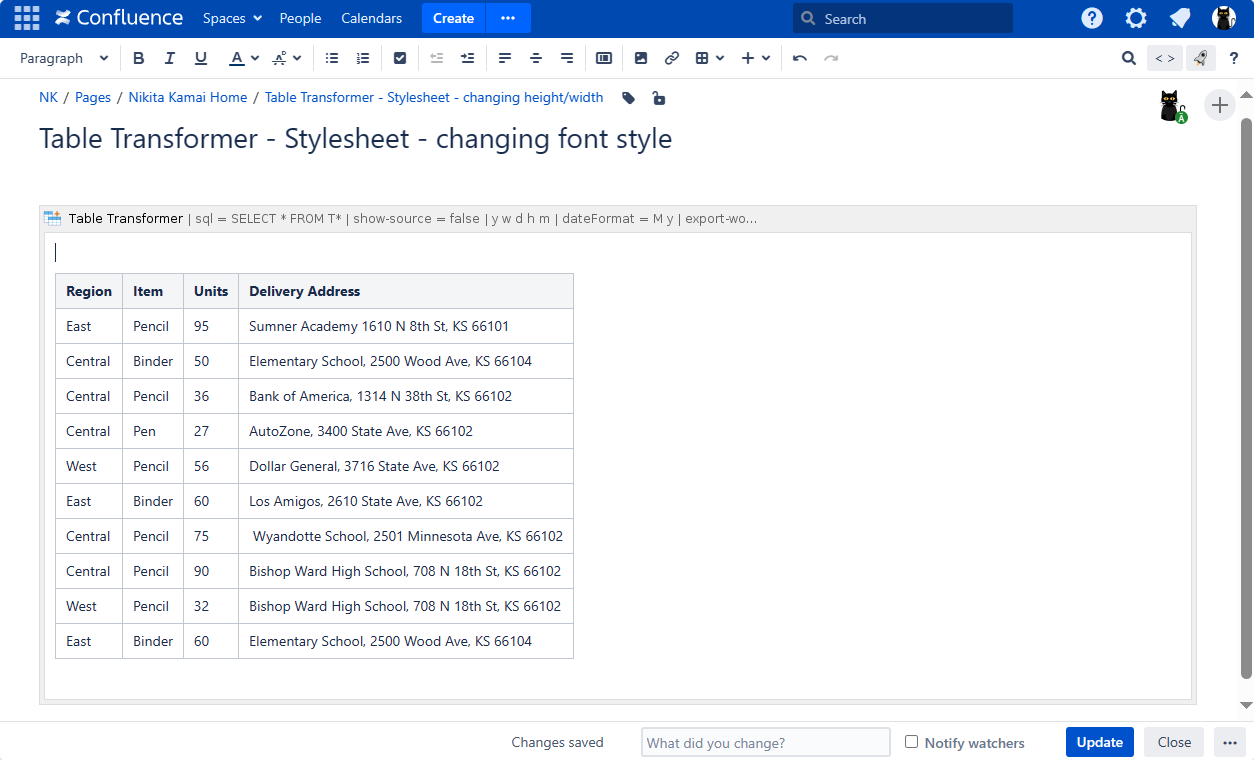Insert a link into the page
Image resolution: width=1254 pixels, height=760 pixels.
(x=672, y=58)
